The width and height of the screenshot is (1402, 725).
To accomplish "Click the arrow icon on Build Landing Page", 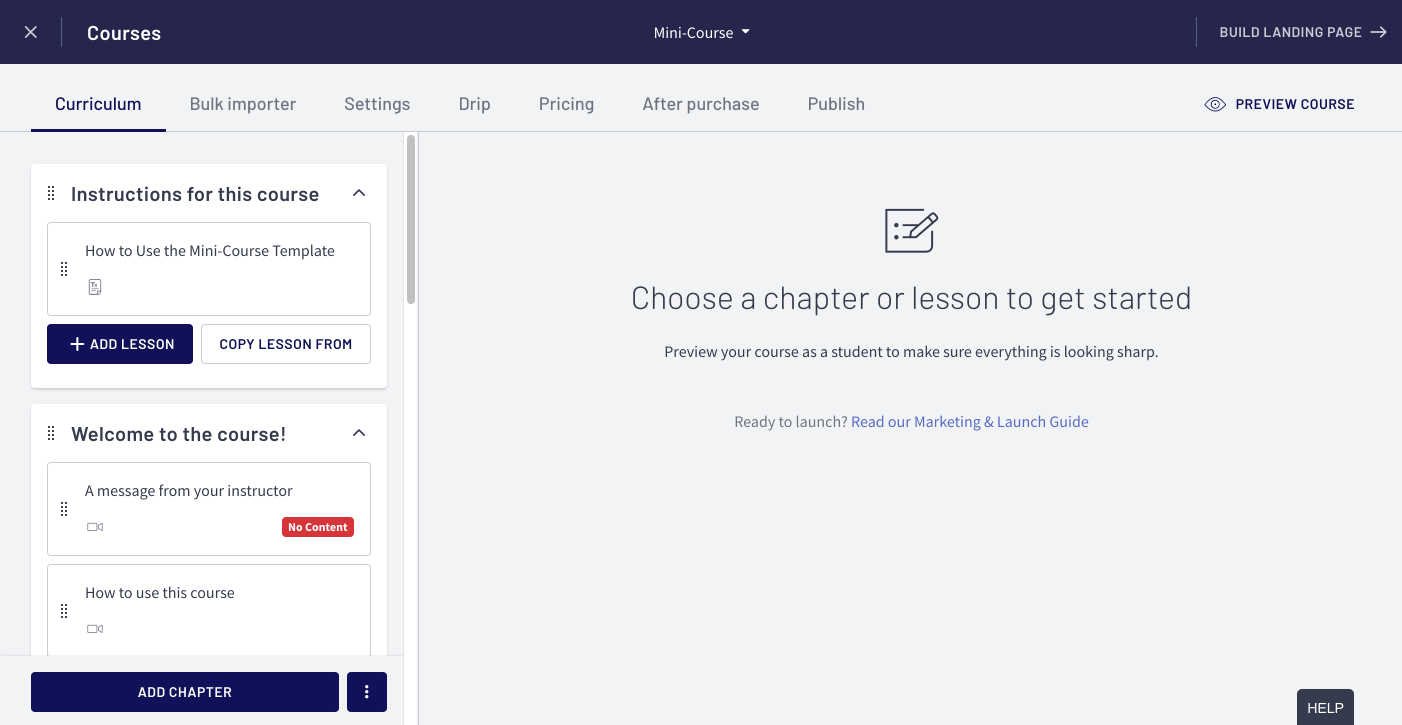I will [1381, 31].
